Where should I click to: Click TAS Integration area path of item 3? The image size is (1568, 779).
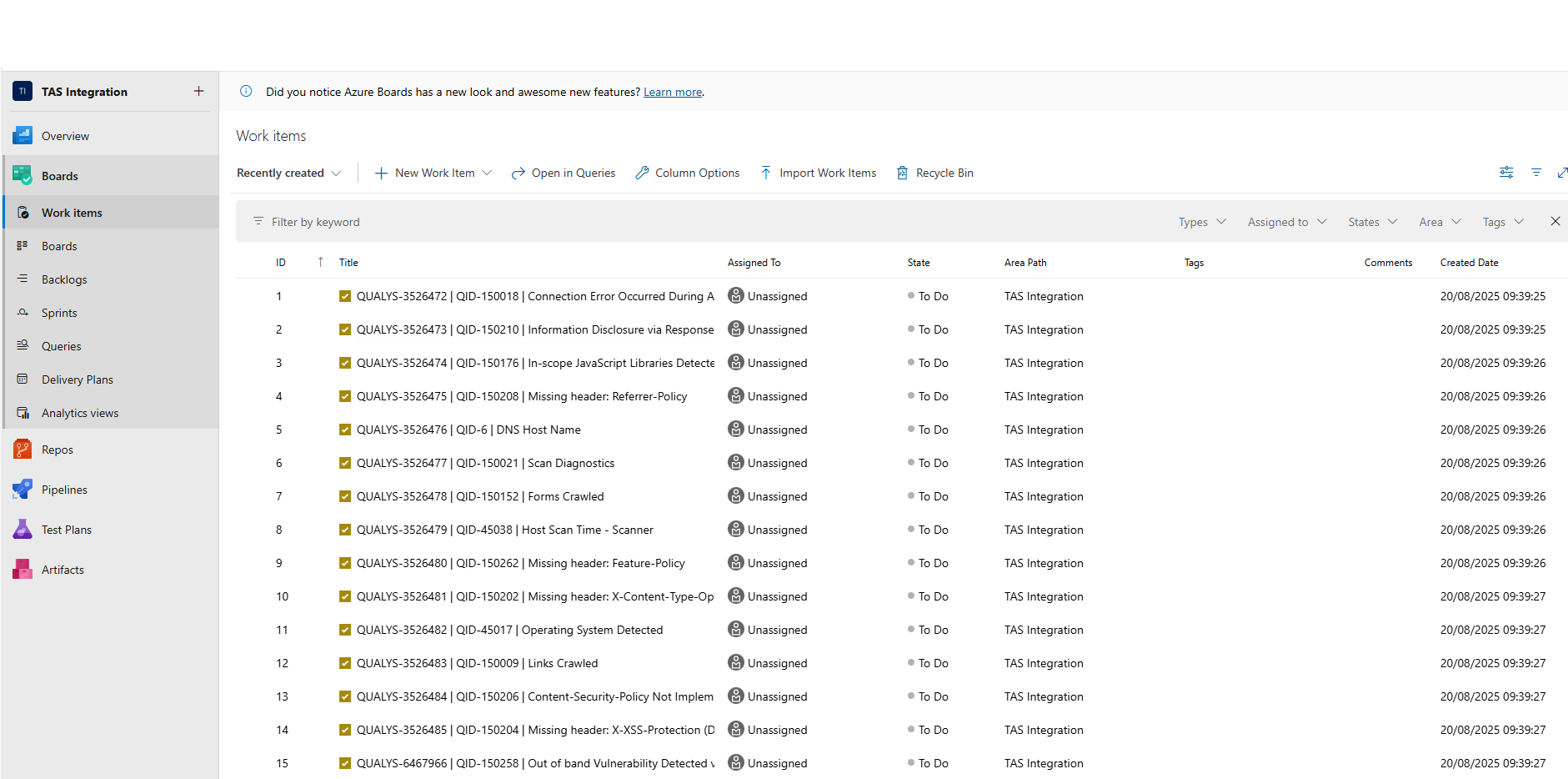[x=1044, y=363]
